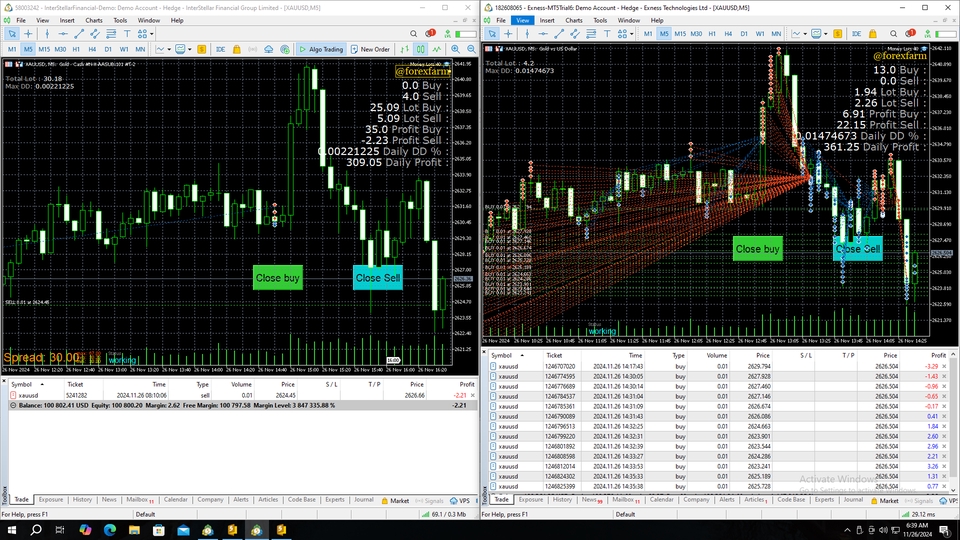Open Tools menu in Exness window
This screenshot has height=540, width=960.
tap(600, 20)
